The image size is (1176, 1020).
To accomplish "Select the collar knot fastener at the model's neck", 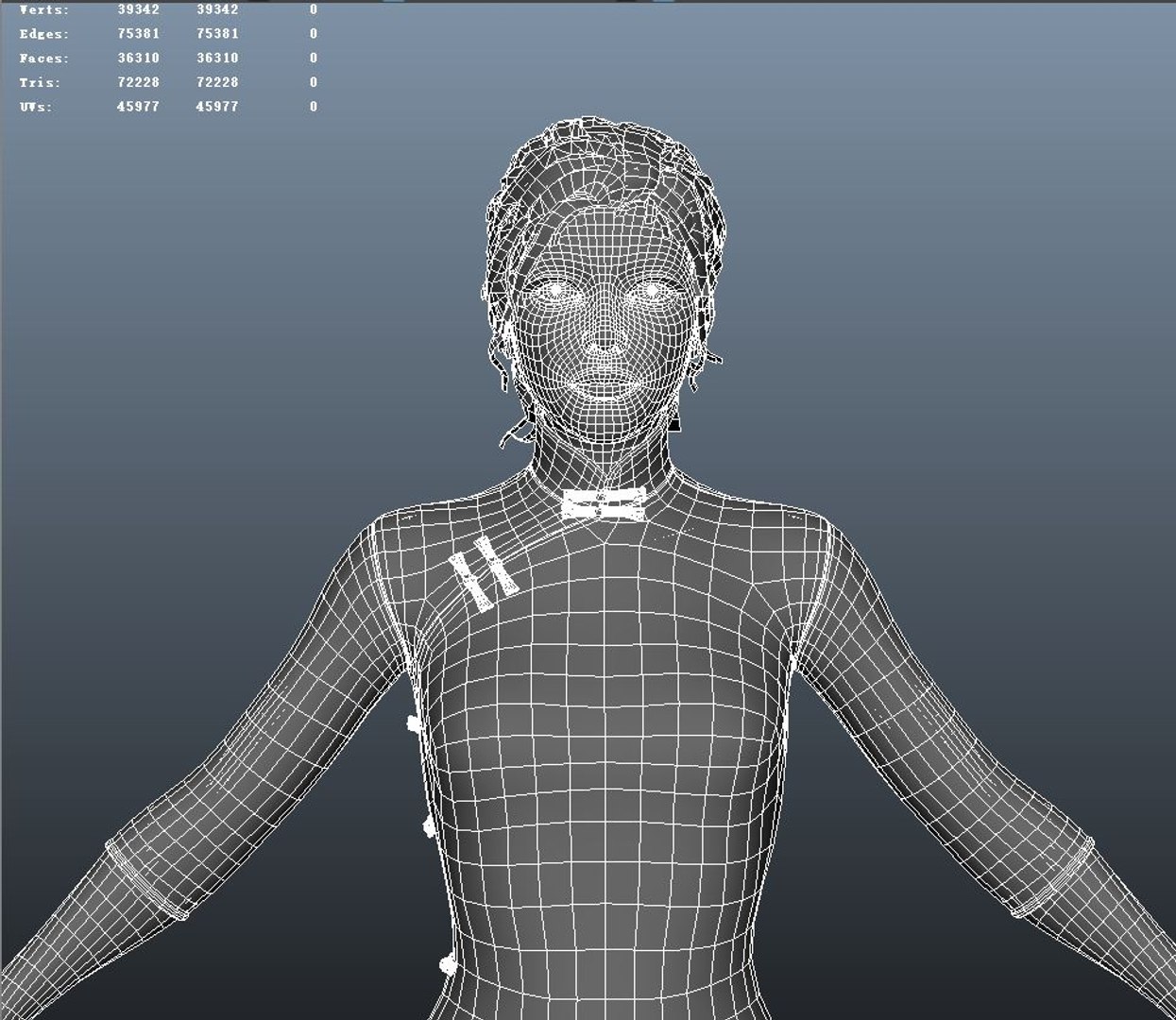I will click(x=603, y=505).
